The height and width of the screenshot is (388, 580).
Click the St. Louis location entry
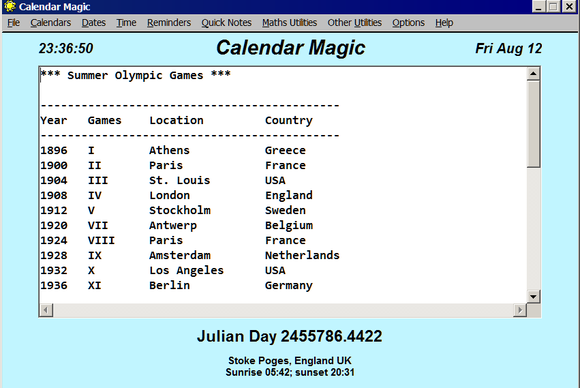pos(179,180)
